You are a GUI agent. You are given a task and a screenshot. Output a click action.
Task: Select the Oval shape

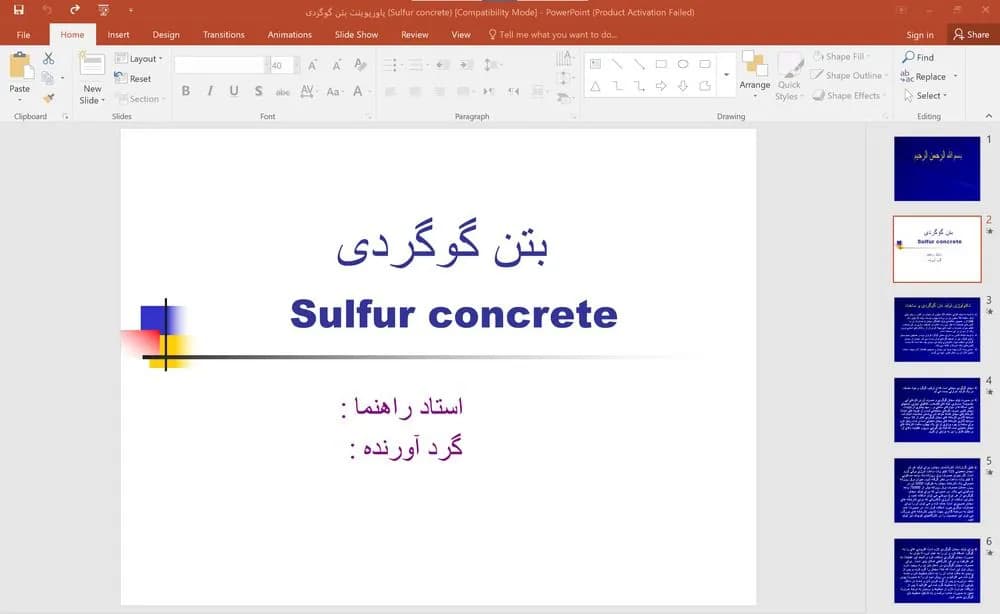coord(683,64)
